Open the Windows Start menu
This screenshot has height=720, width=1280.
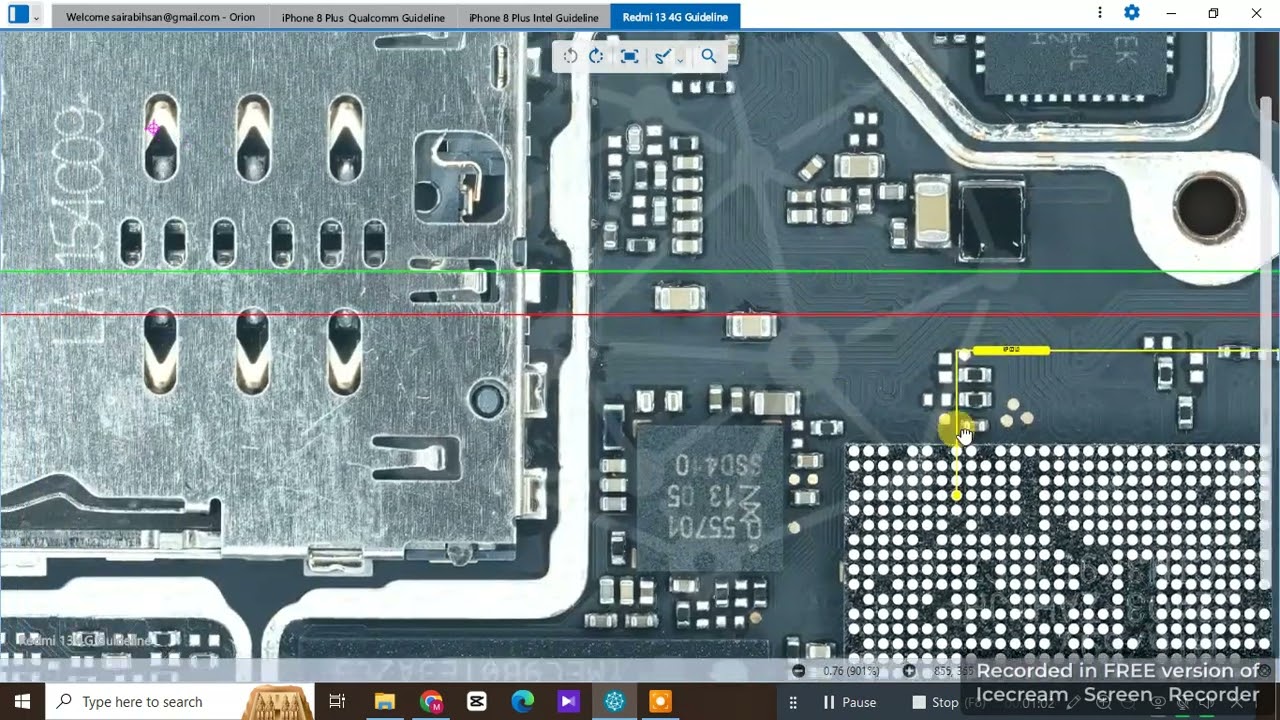(x=22, y=702)
